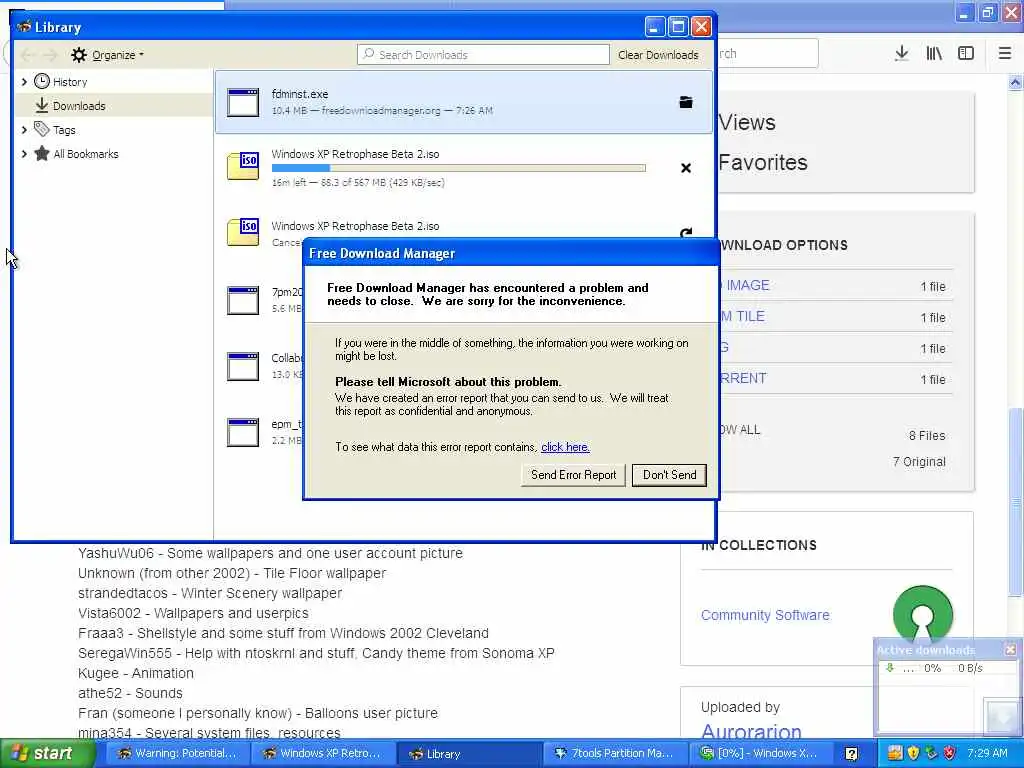
Task: Retry the canceled Retrophase ISO download
Action: pyautogui.click(x=686, y=232)
